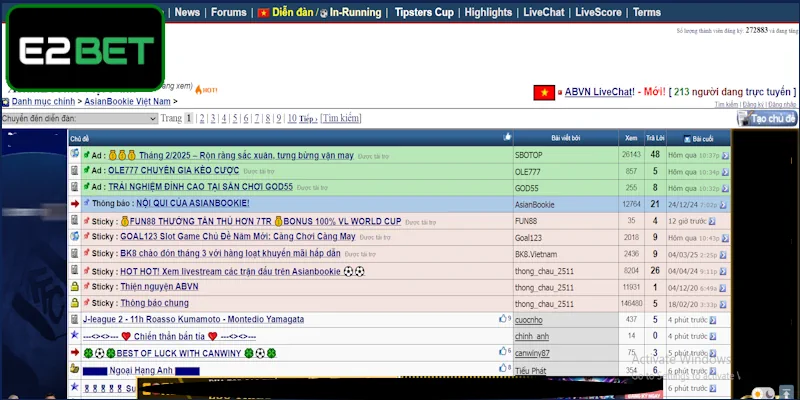Image resolution: width=800 pixels, height=400 pixels.
Task: Open the Forums menu item
Action: click(x=229, y=12)
